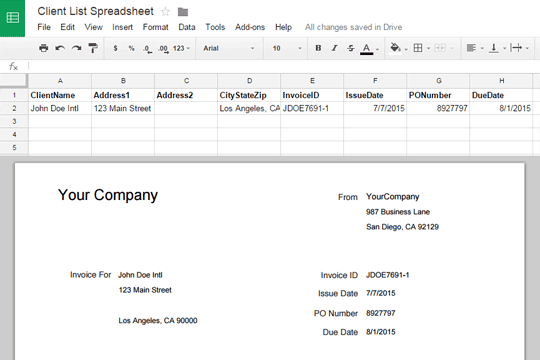Star the Client List Spreadsheet
The height and width of the screenshot is (360, 540).
[x=165, y=12]
